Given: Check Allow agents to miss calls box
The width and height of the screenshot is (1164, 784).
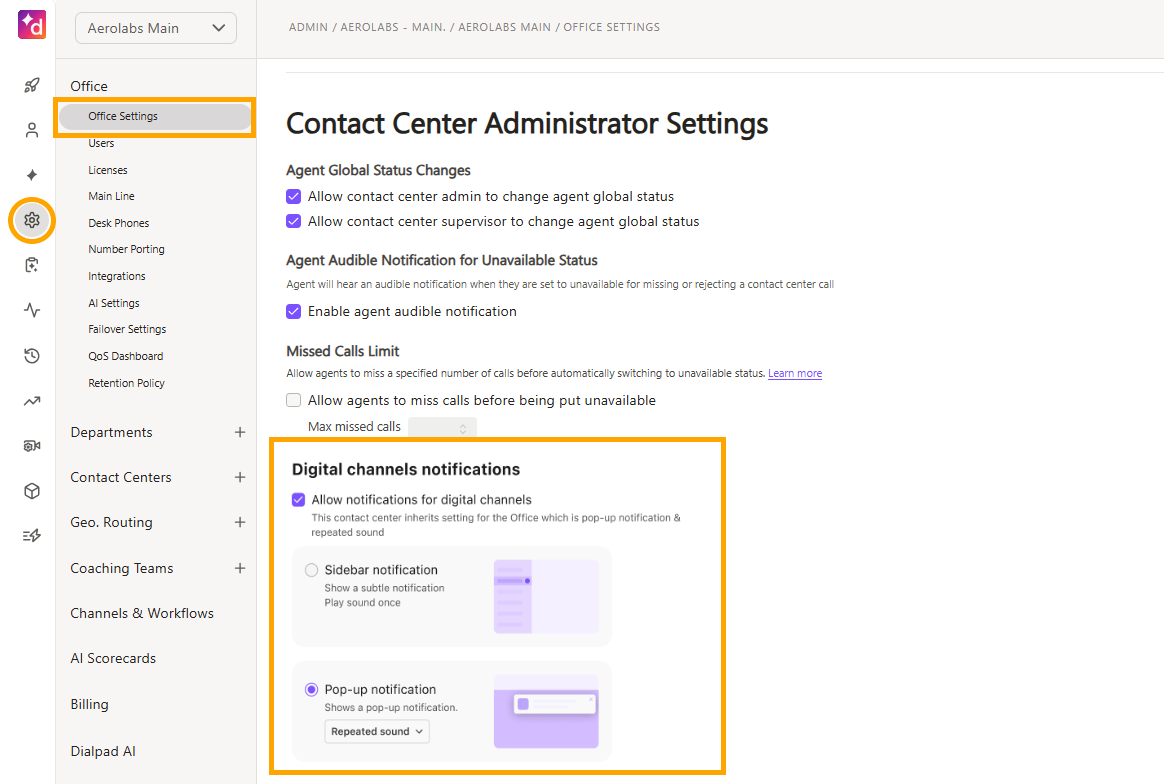Looking at the screenshot, I should pyautogui.click(x=294, y=401).
